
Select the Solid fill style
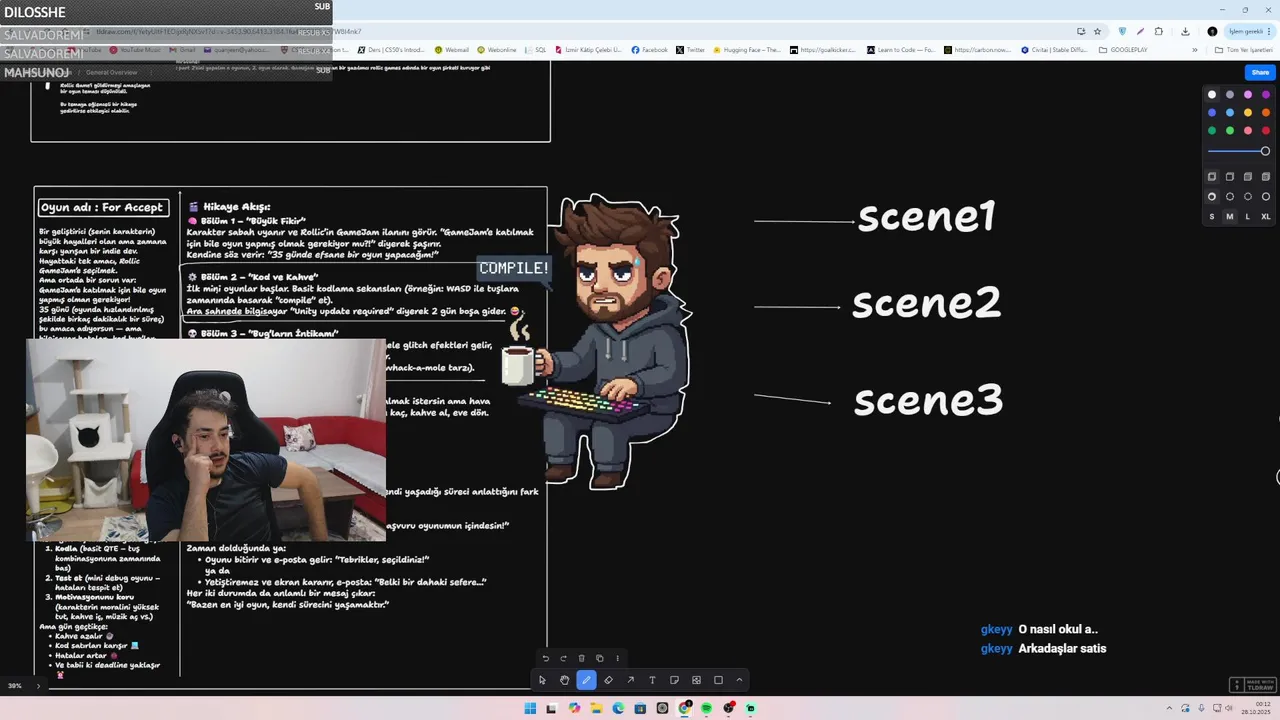1248,177
